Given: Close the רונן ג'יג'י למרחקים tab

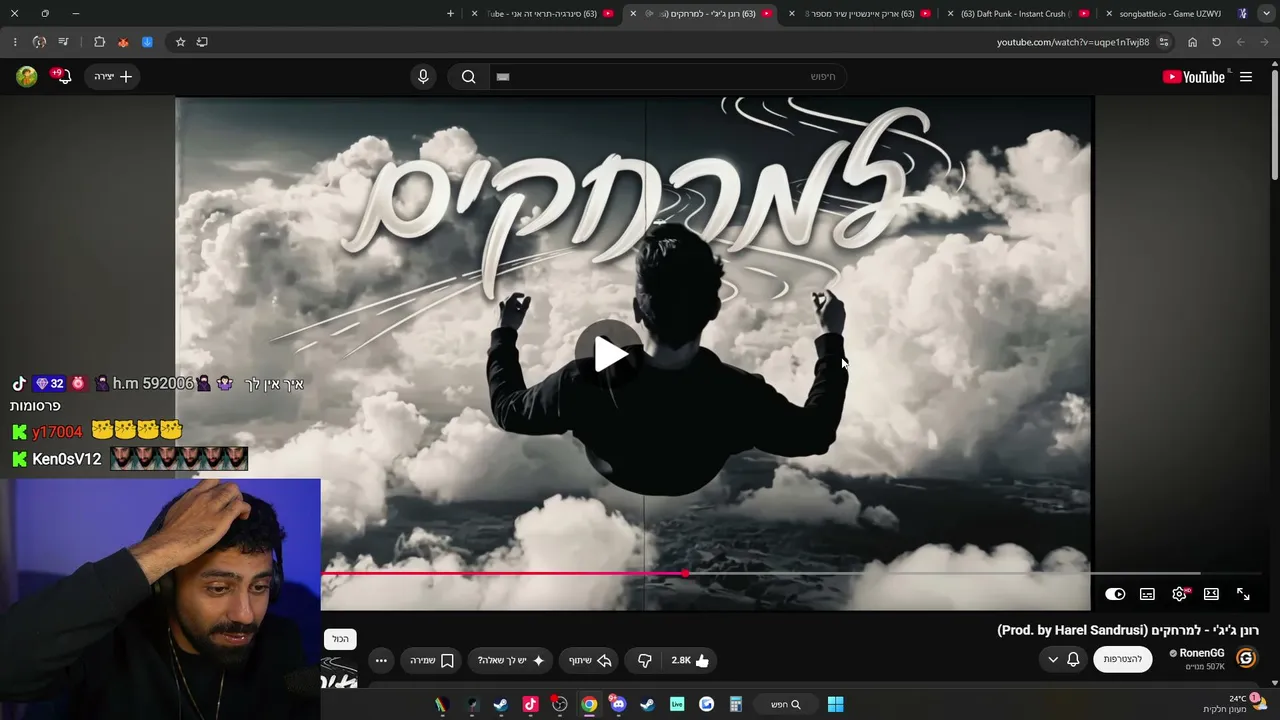Looking at the screenshot, I should [633, 14].
